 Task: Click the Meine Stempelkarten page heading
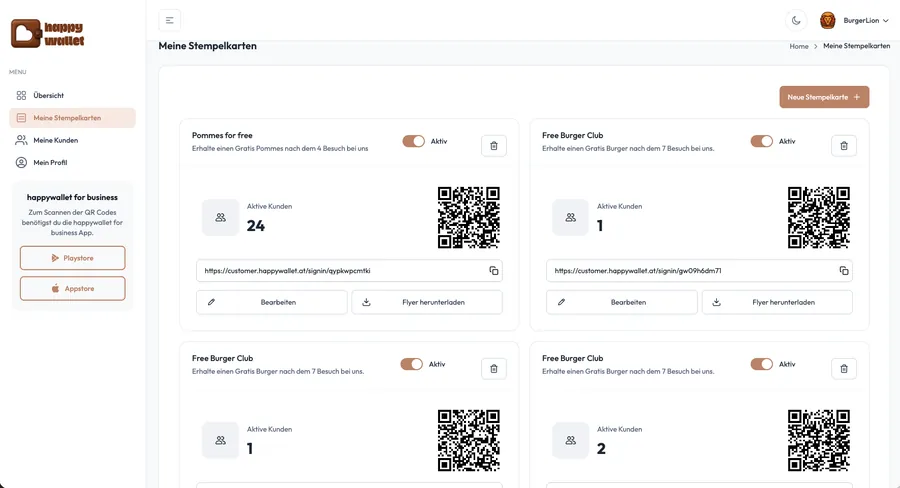pyautogui.click(x=208, y=46)
